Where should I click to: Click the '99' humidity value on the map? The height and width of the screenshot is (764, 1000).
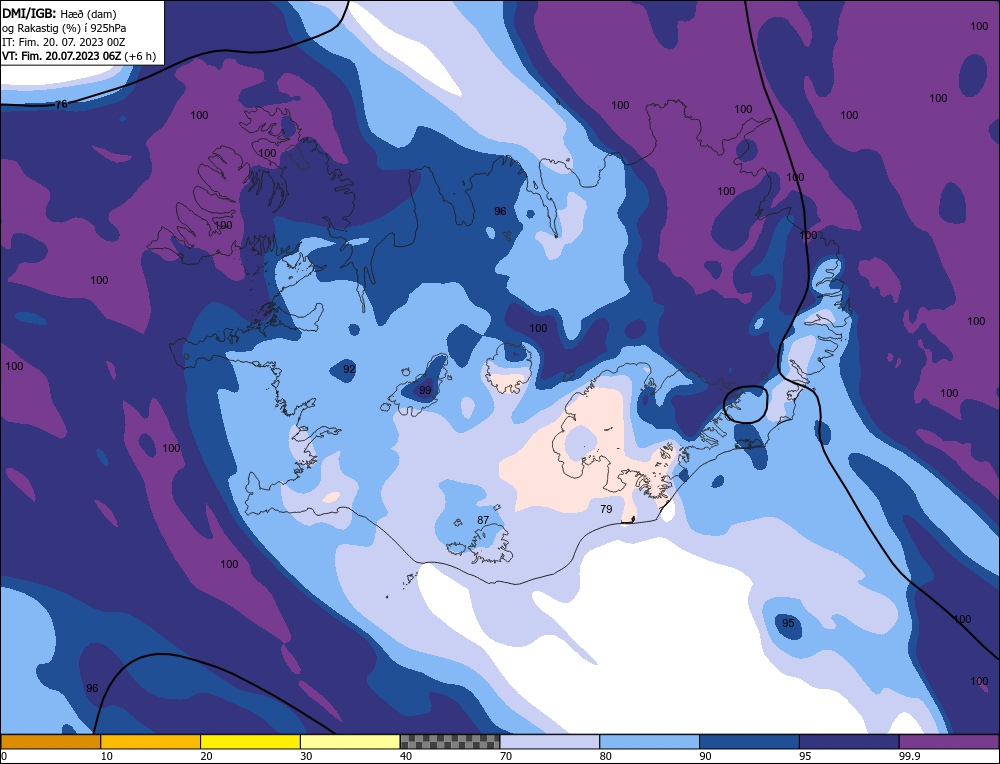tap(425, 390)
